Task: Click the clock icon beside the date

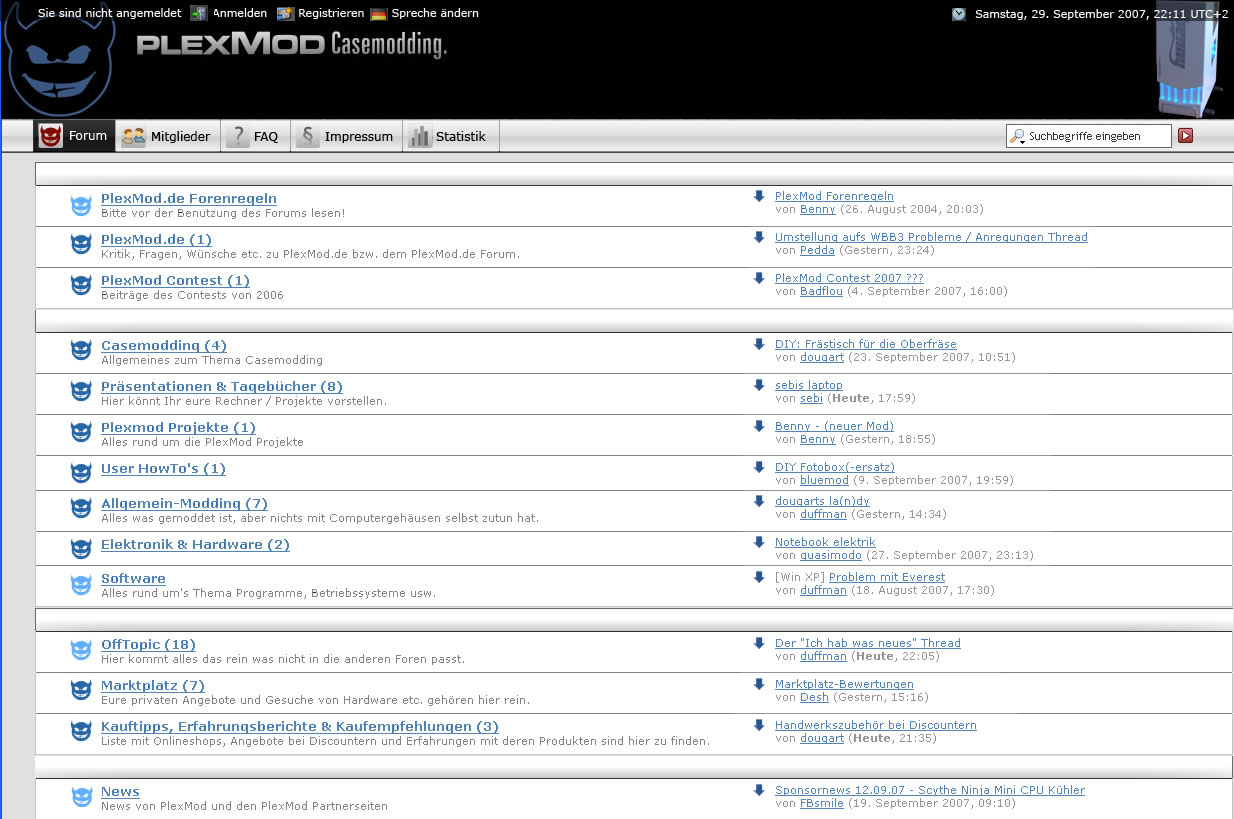Action: pyautogui.click(x=959, y=14)
